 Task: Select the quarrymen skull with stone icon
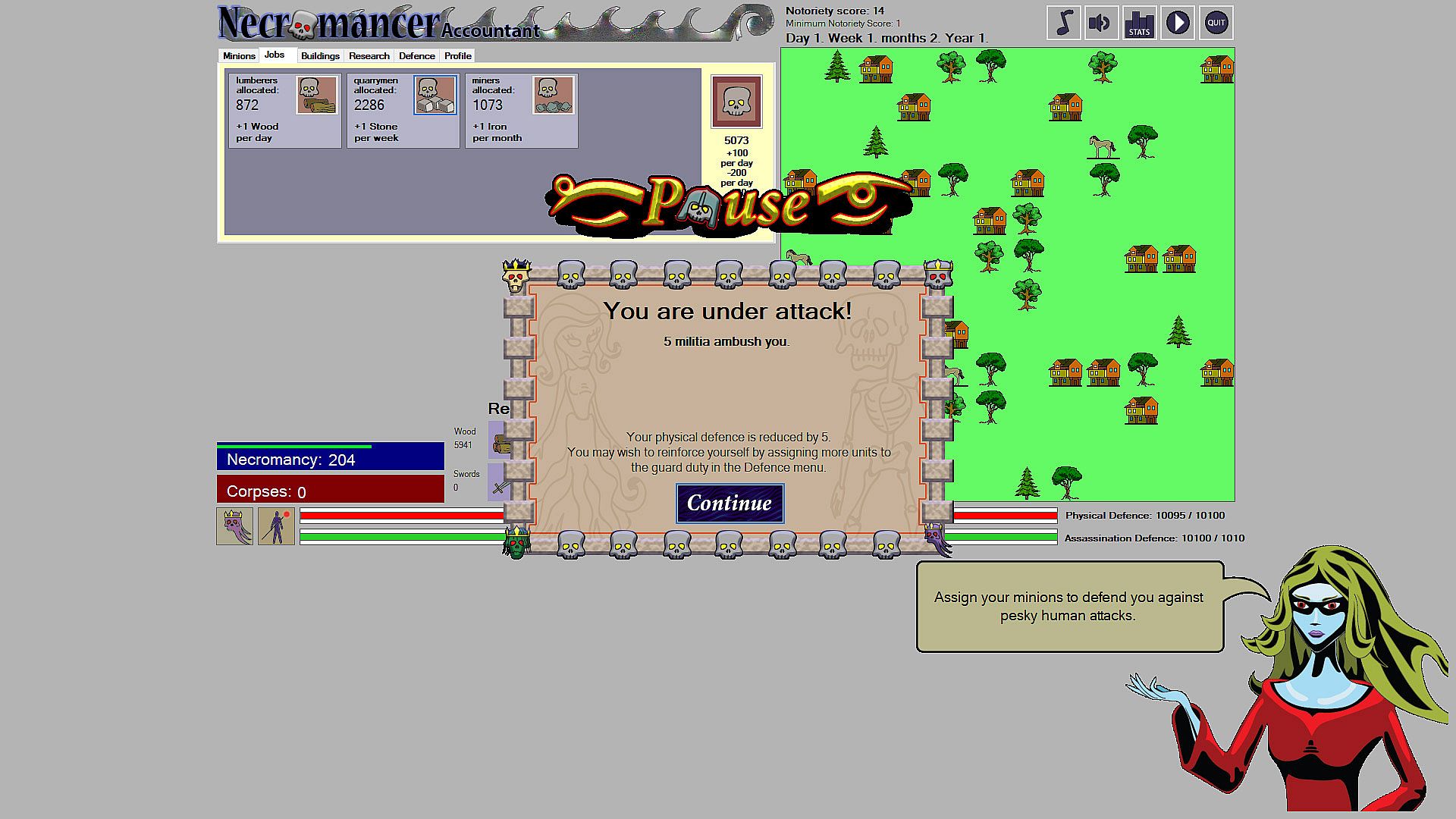pyautogui.click(x=435, y=96)
